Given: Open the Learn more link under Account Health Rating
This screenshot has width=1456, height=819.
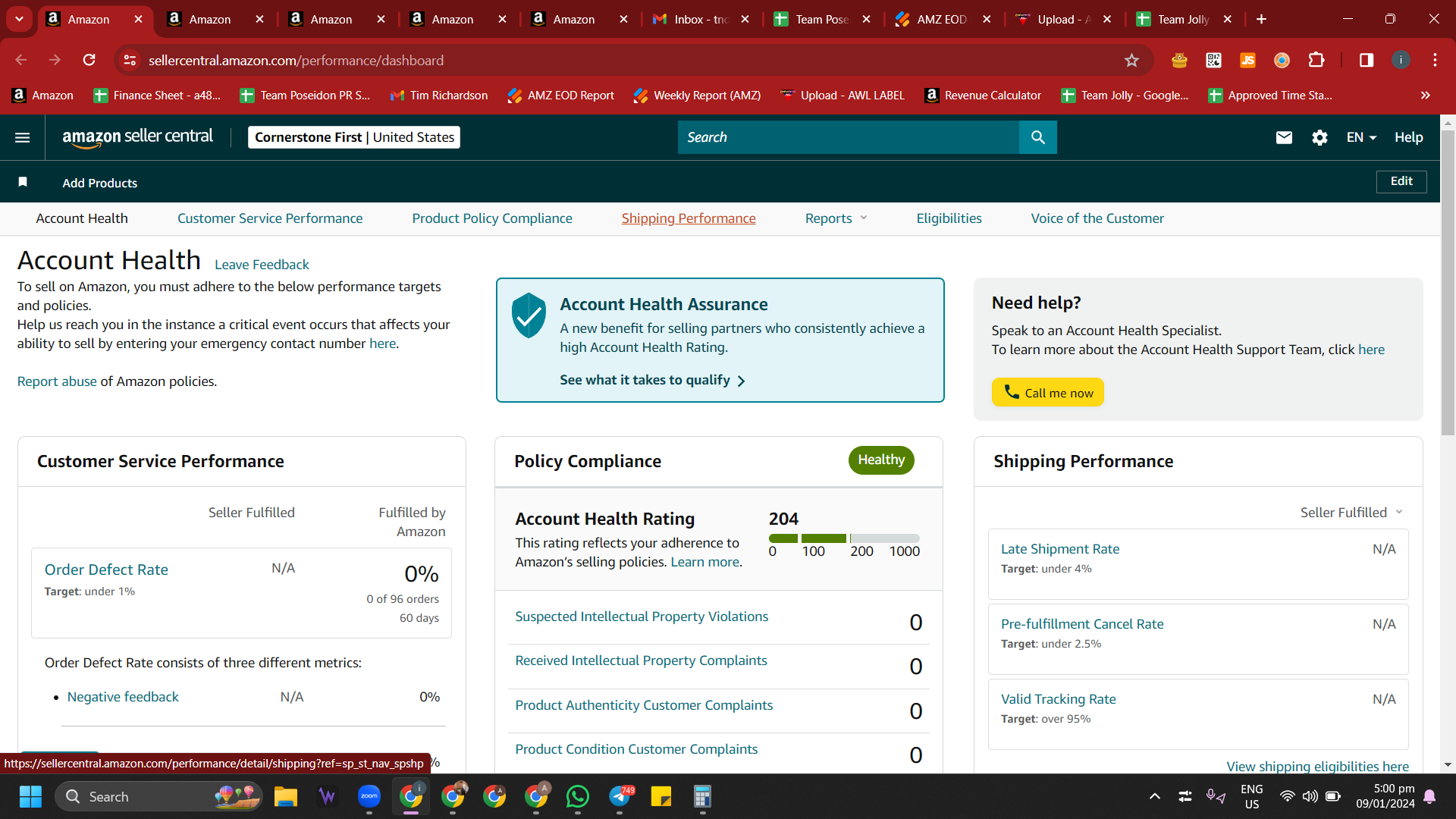Looking at the screenshot, I should click(704, 562).
